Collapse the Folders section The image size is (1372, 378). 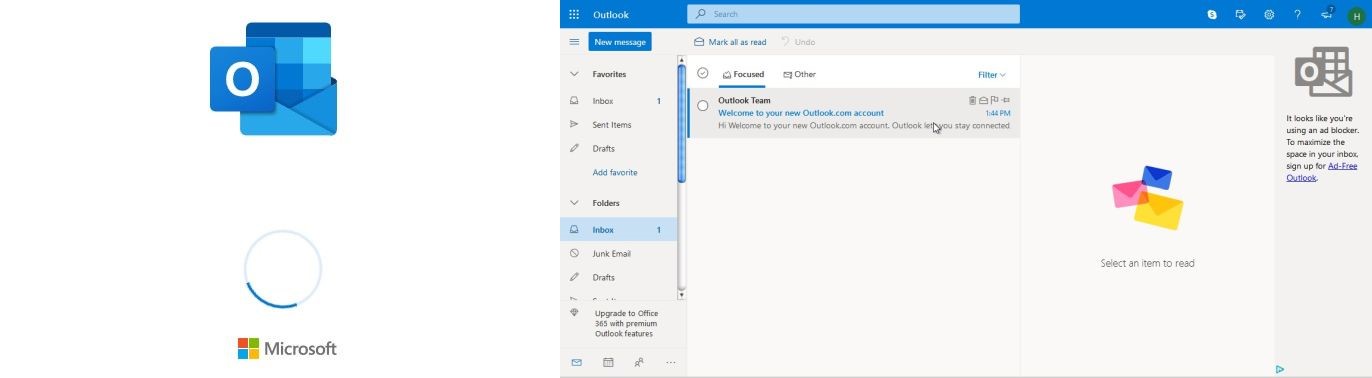click(574, 203)
